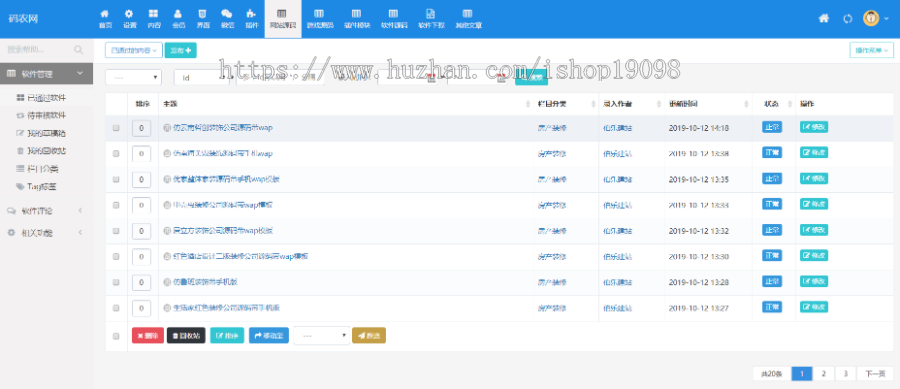Go to page 2 in pagination
Screen dimensions: 900x389
(824, 374)
